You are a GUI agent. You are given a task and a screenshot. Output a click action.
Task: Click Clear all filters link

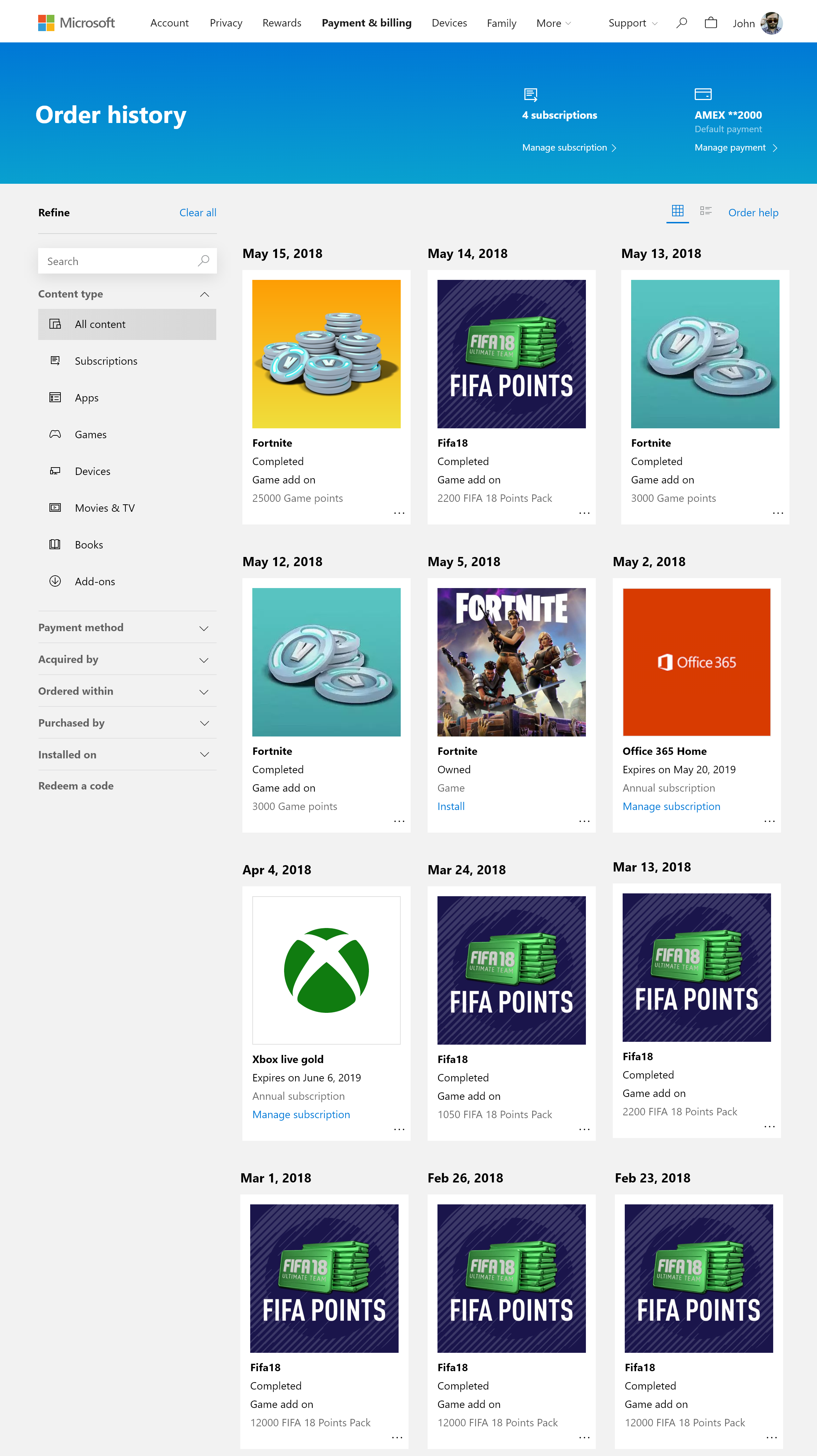tap(198, 212)
